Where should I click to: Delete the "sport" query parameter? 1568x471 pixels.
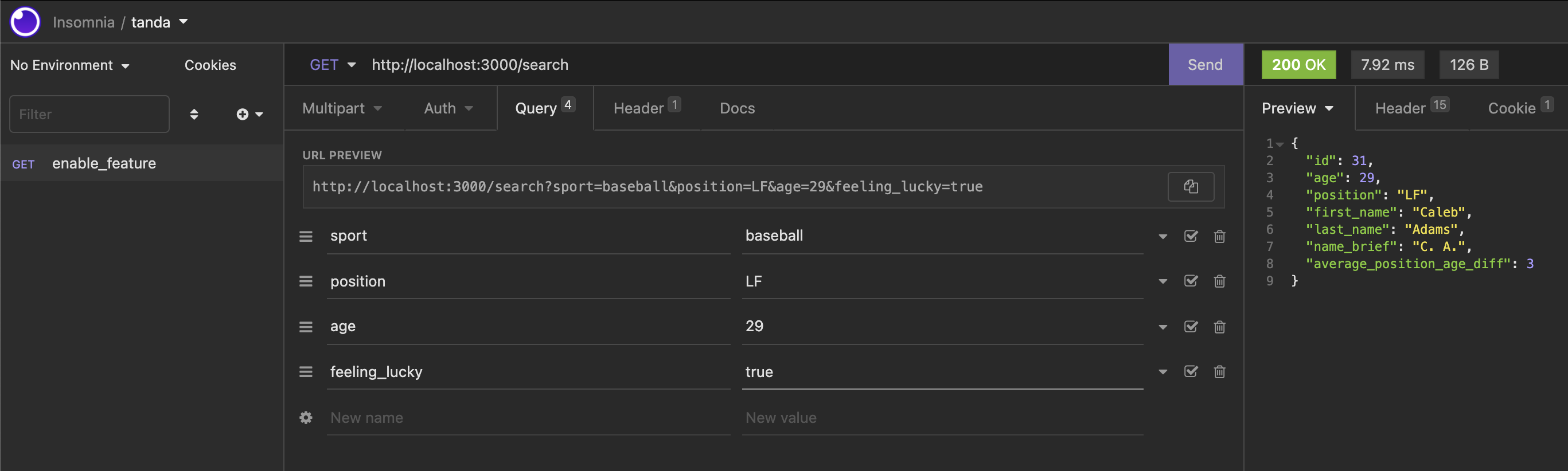pyautogui.click(x=1219, y=236)
